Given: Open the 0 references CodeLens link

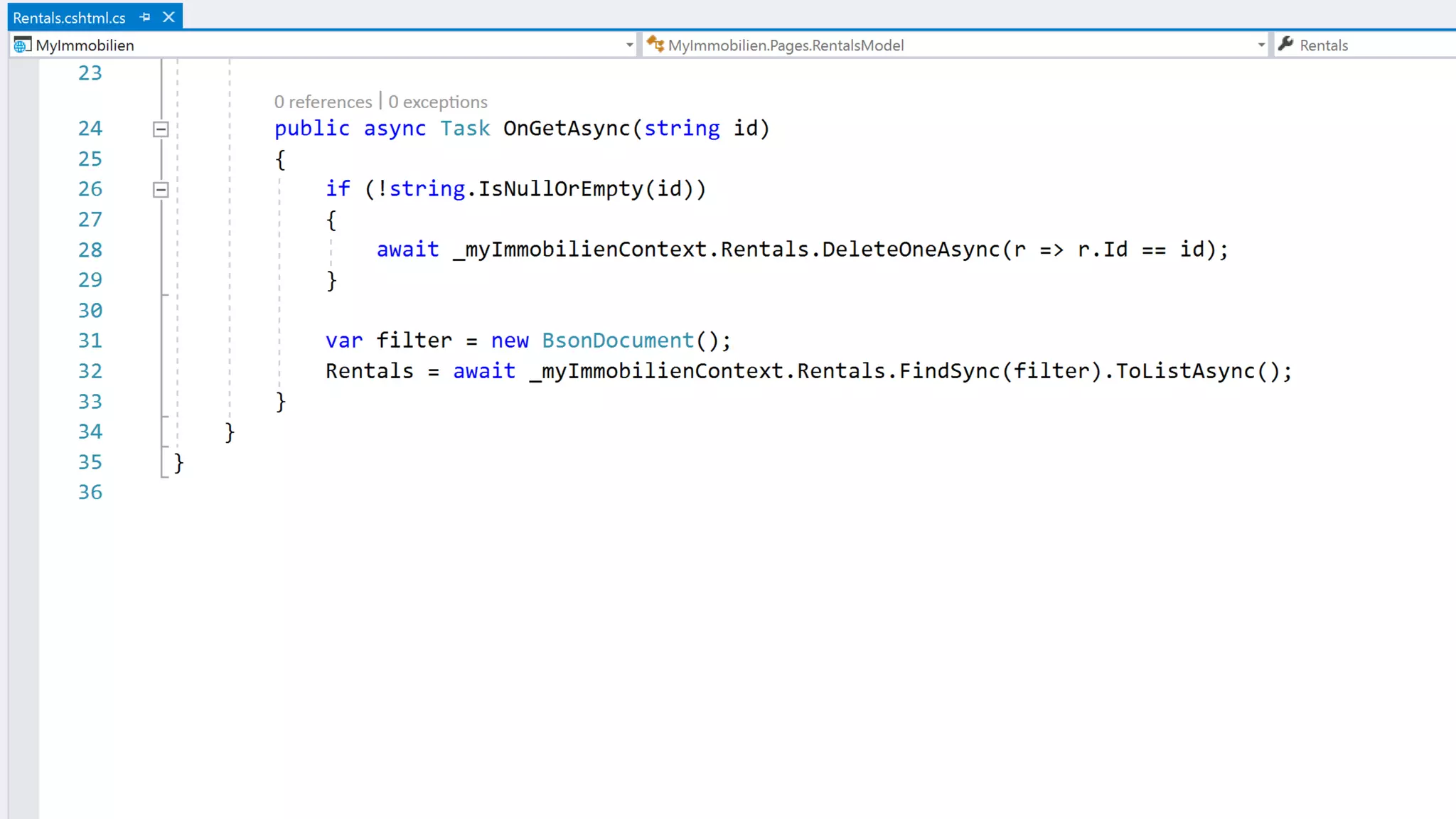Looking at the screenshot, I should point(323,102).
